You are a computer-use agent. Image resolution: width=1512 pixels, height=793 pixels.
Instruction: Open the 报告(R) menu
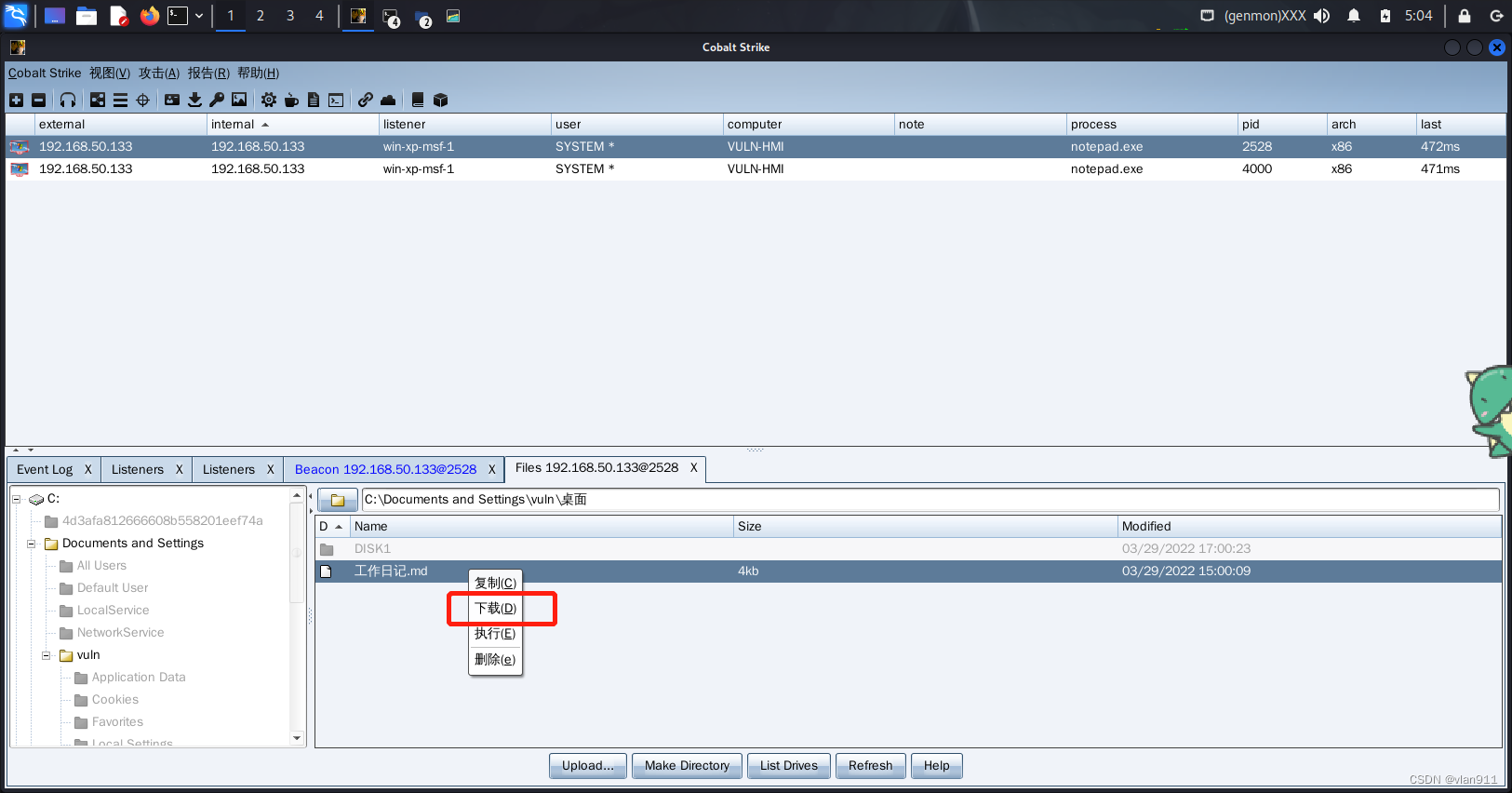pos(208,73)
